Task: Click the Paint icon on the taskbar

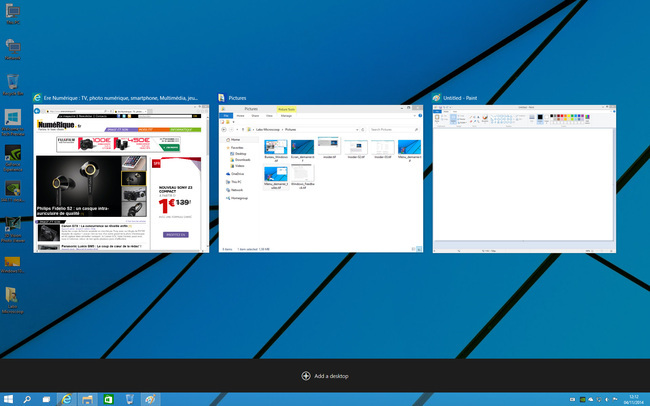Action: [x=150, y=399]
